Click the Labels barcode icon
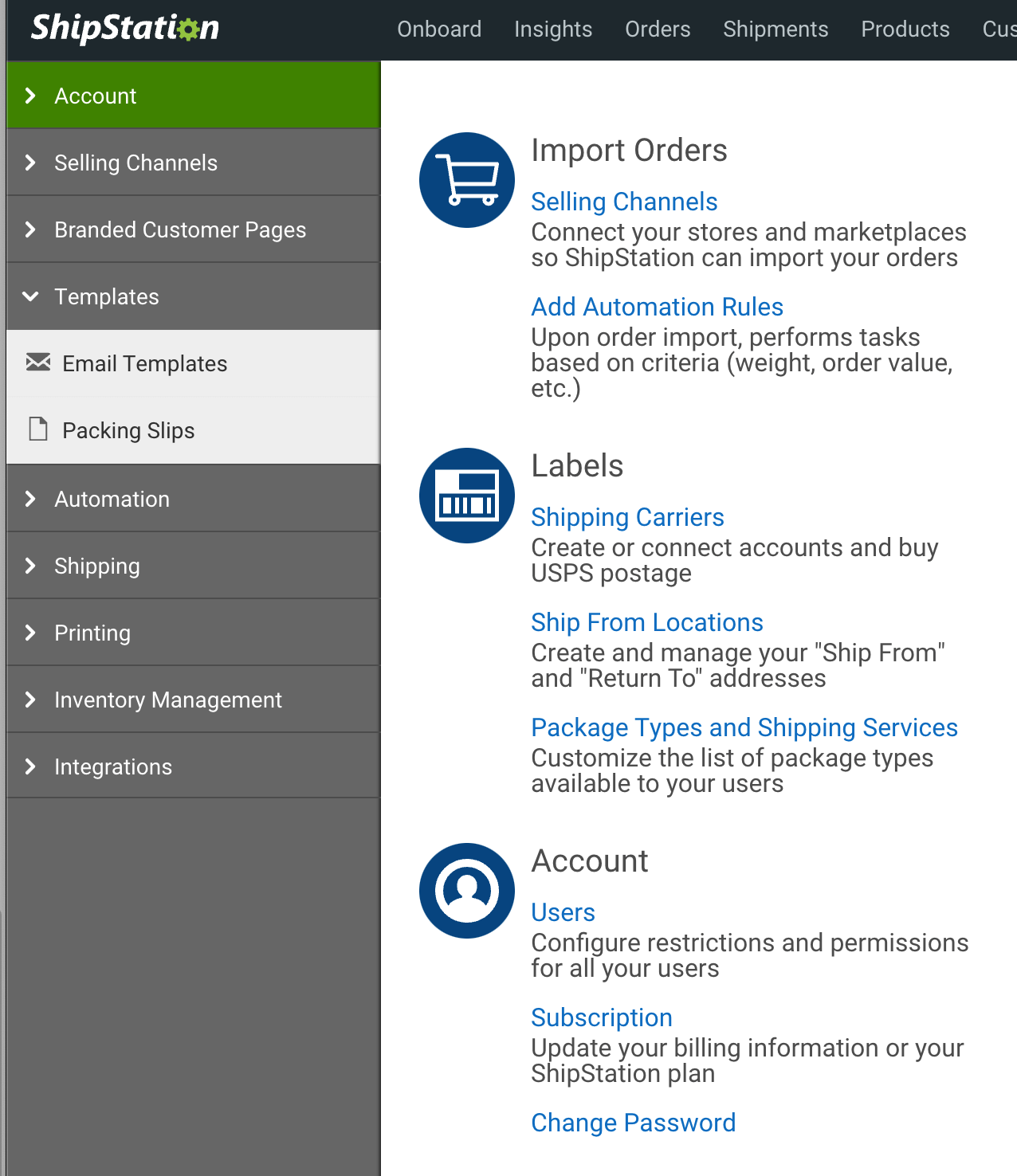 (x=467, y=496)
